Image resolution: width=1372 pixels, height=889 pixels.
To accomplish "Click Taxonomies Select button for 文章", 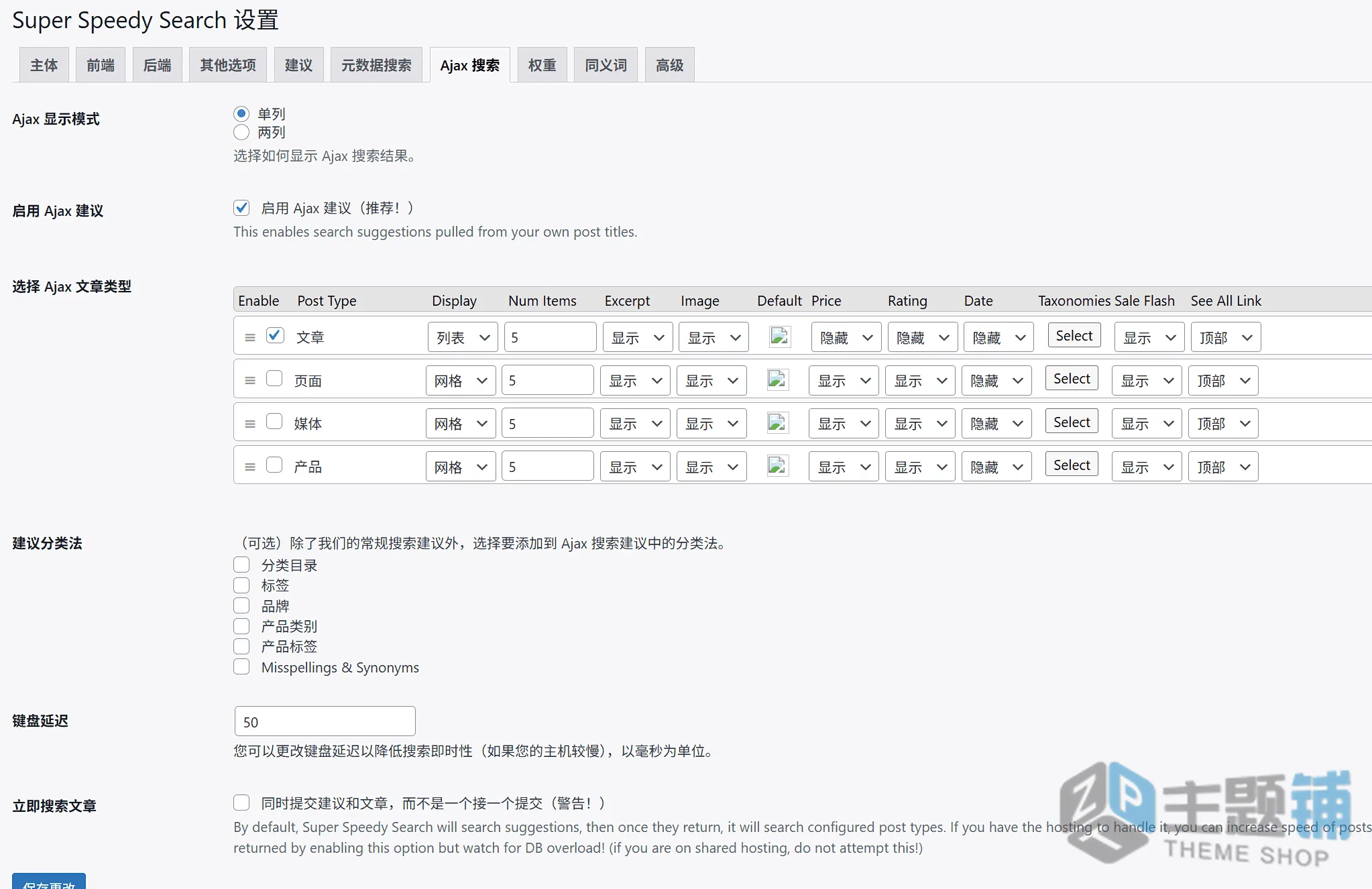I will click(1074, 335).
